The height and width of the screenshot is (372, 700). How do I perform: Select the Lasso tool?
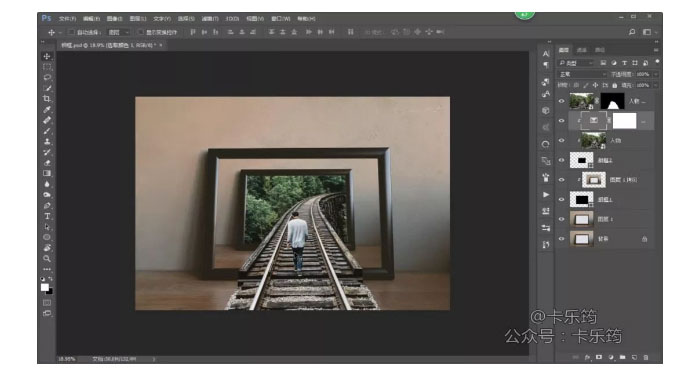(47, 78)
